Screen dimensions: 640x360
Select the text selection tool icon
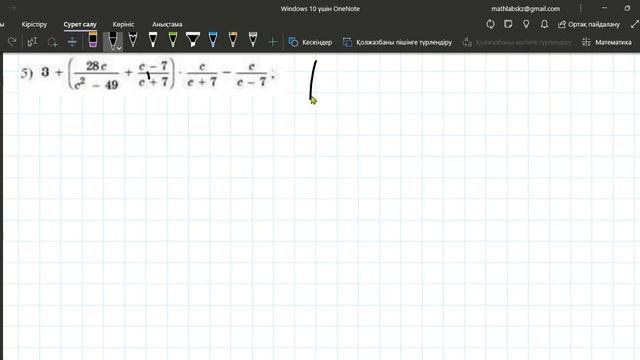point(32,42)
